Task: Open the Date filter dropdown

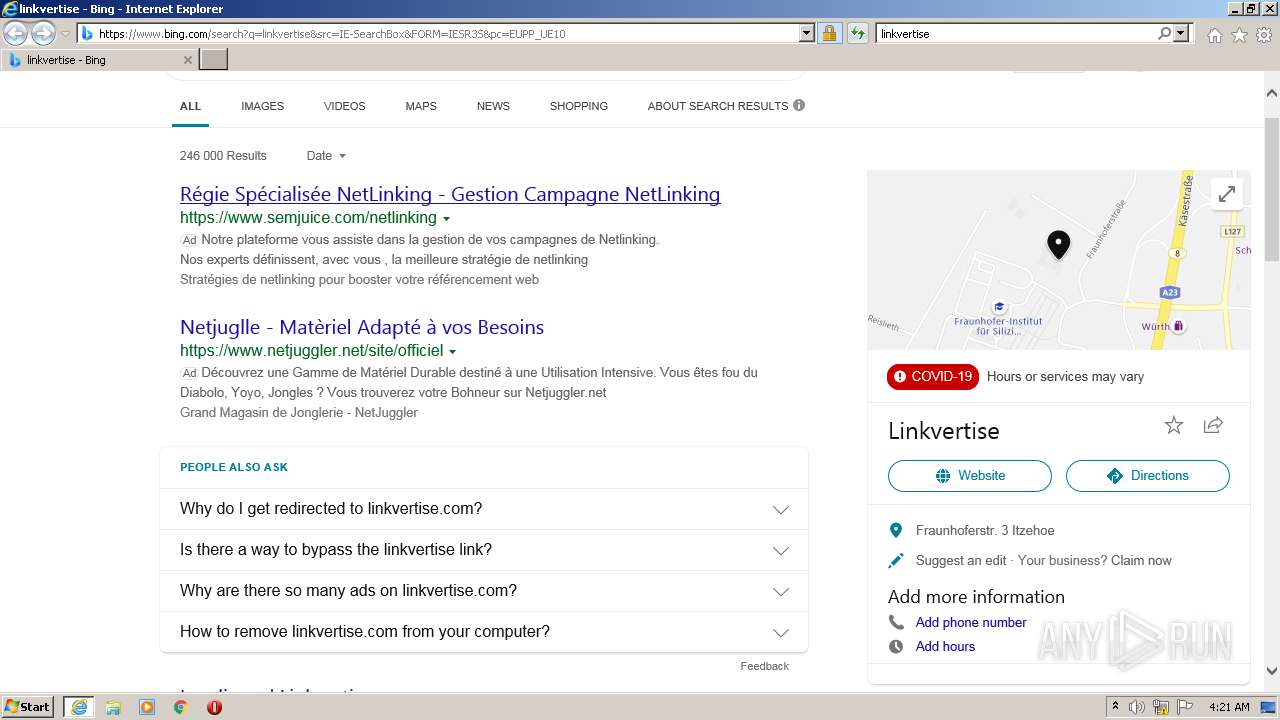Action: tap(326, 156)
